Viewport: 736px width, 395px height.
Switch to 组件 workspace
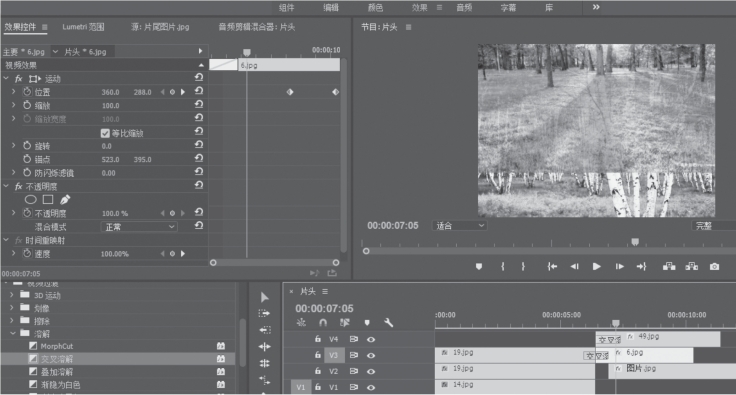(x=286, y=8)
